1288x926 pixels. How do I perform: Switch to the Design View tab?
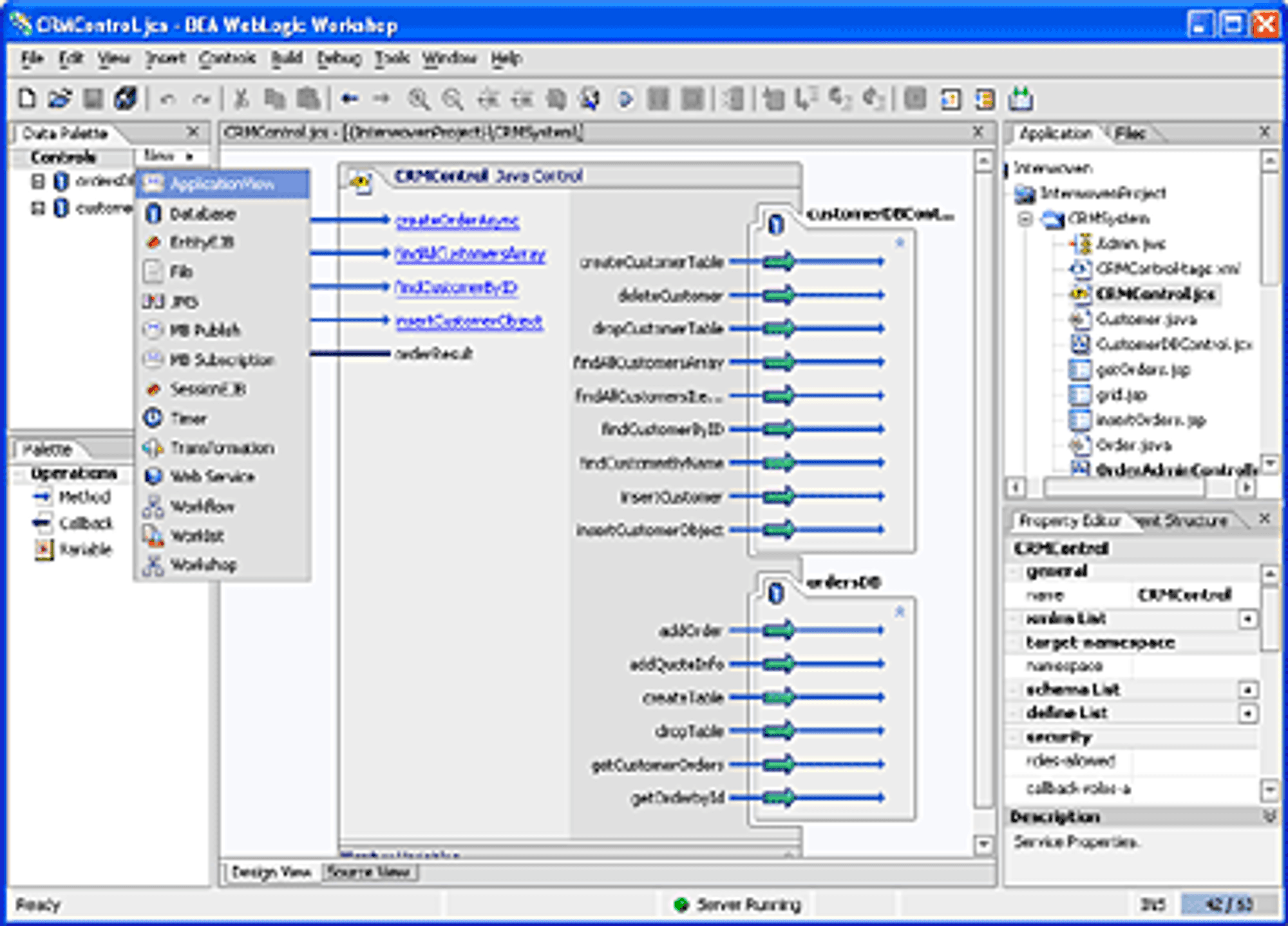click(271, 872)
